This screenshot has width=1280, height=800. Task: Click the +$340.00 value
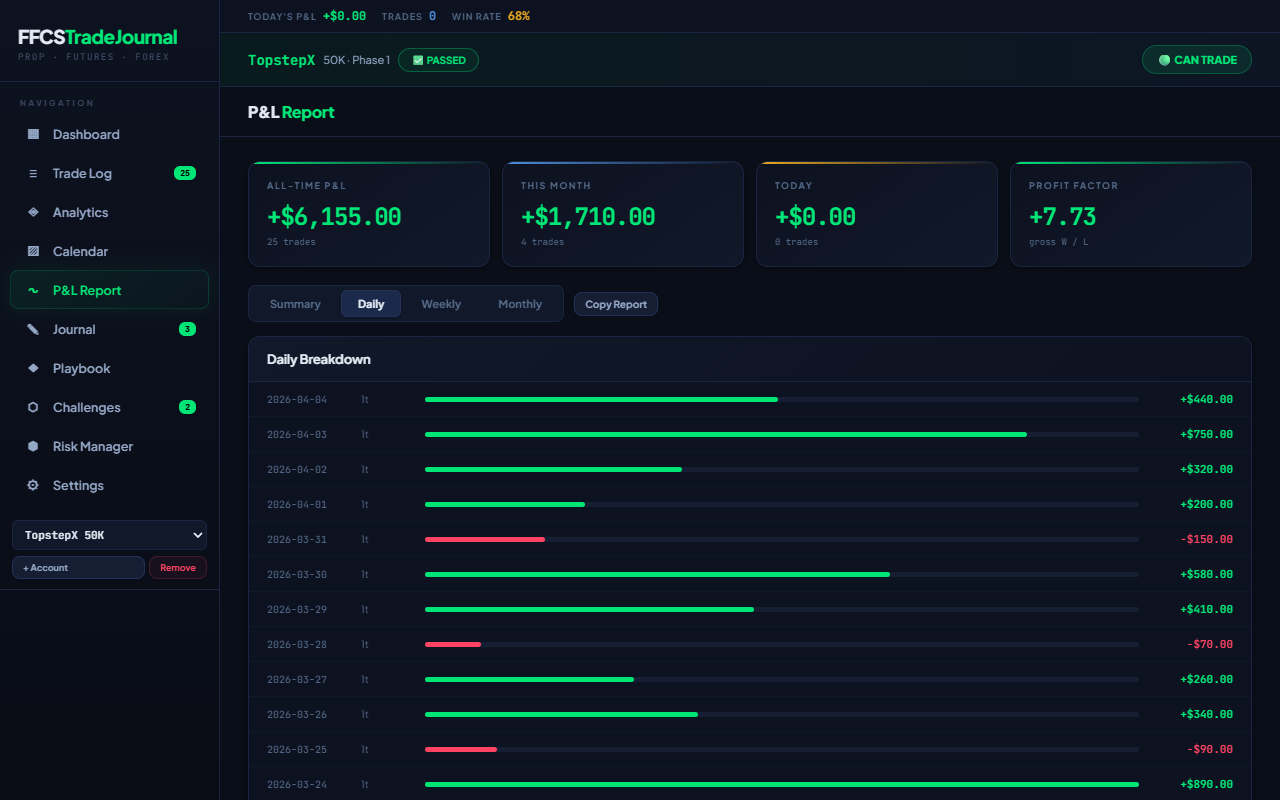(x=1206, y=714)
